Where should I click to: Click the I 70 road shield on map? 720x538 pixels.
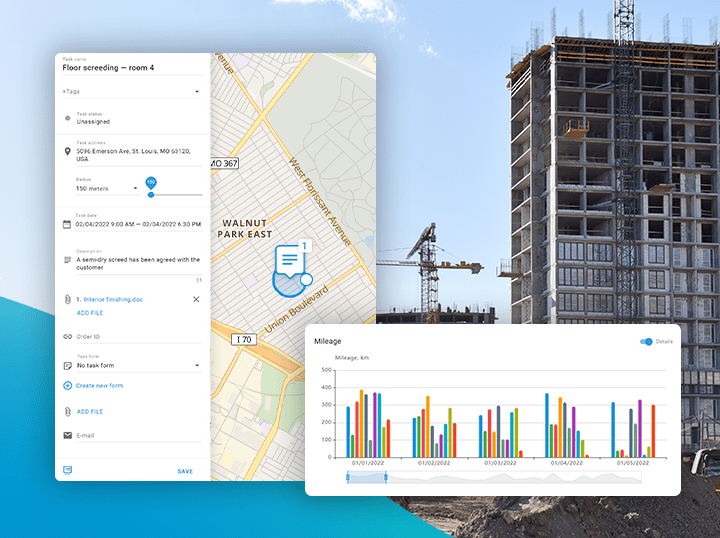point(244,340)
